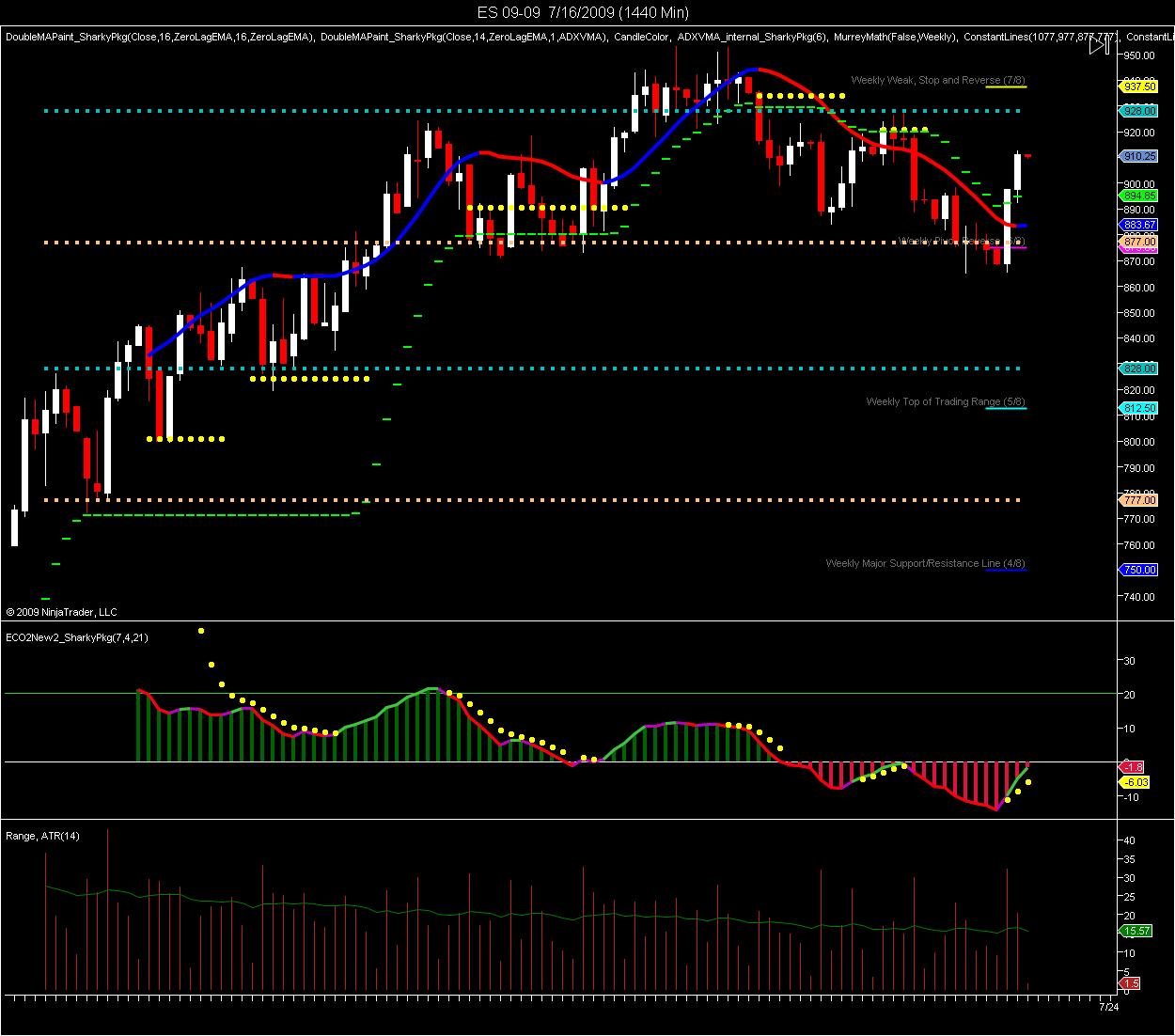Click the 812.50 price marker

[x=1138, y=409]
